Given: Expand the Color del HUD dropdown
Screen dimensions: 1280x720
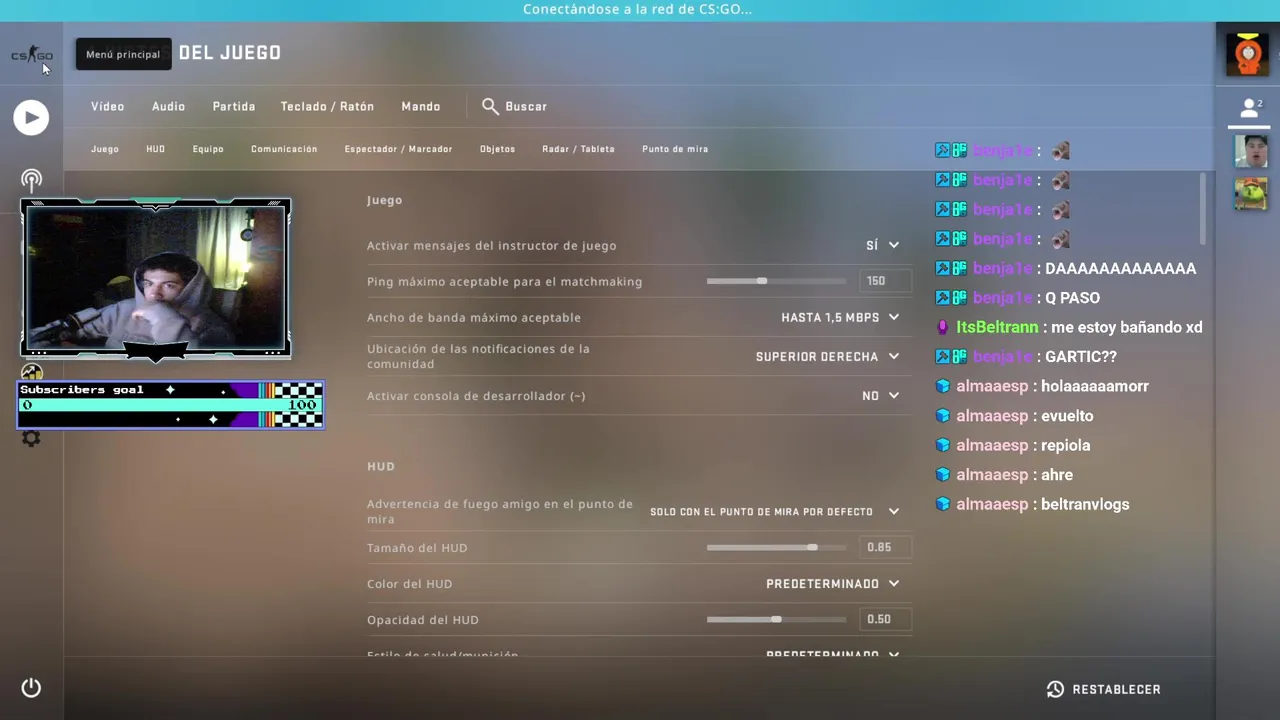Looking at the screenshot, I should (x=833, y=583).
